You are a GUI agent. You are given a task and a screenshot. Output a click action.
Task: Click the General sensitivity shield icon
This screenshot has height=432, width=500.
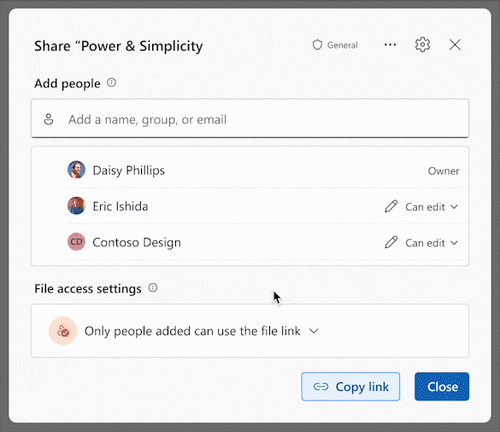[317, 45]
